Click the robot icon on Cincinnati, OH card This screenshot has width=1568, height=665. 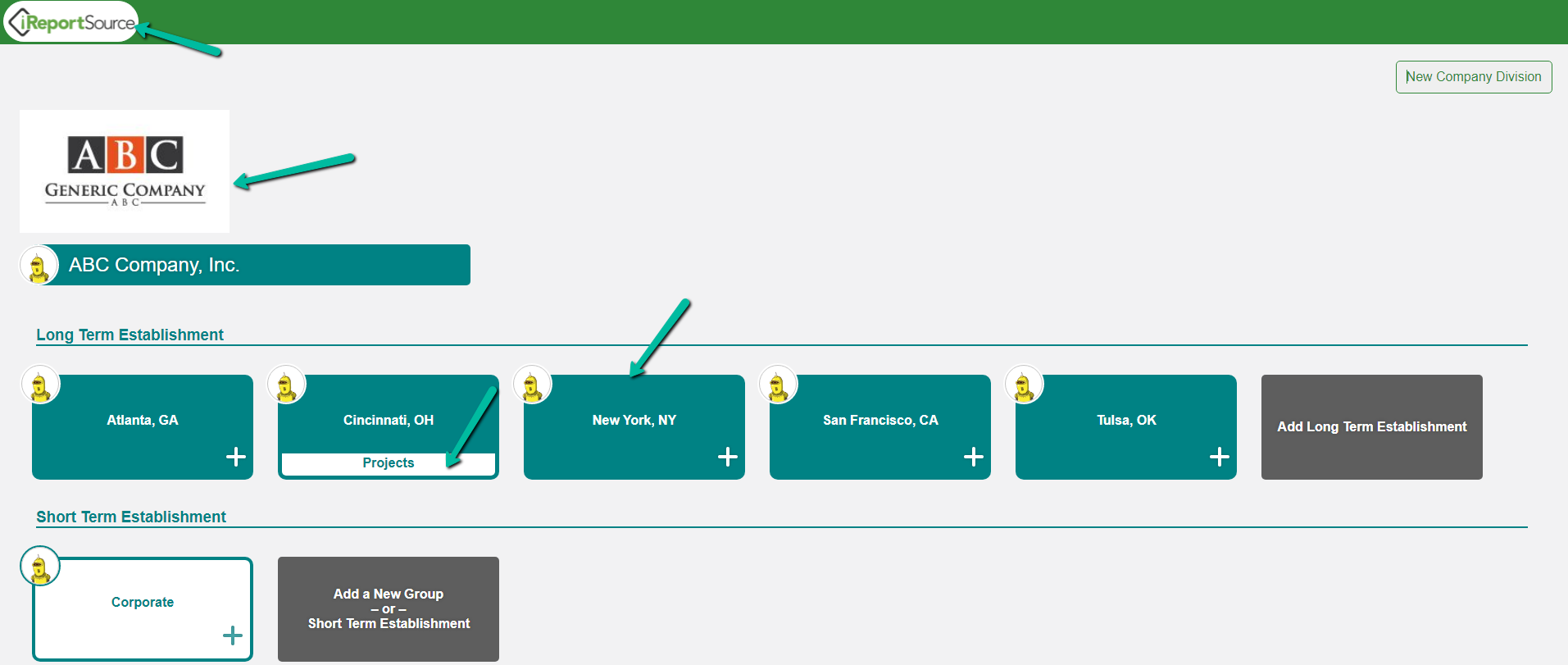287,385
